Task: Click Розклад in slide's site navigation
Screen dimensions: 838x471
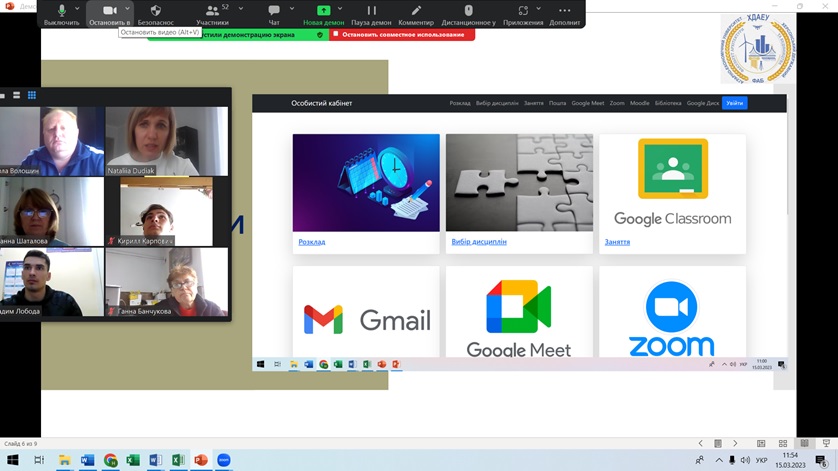Action: click(460, 103)
